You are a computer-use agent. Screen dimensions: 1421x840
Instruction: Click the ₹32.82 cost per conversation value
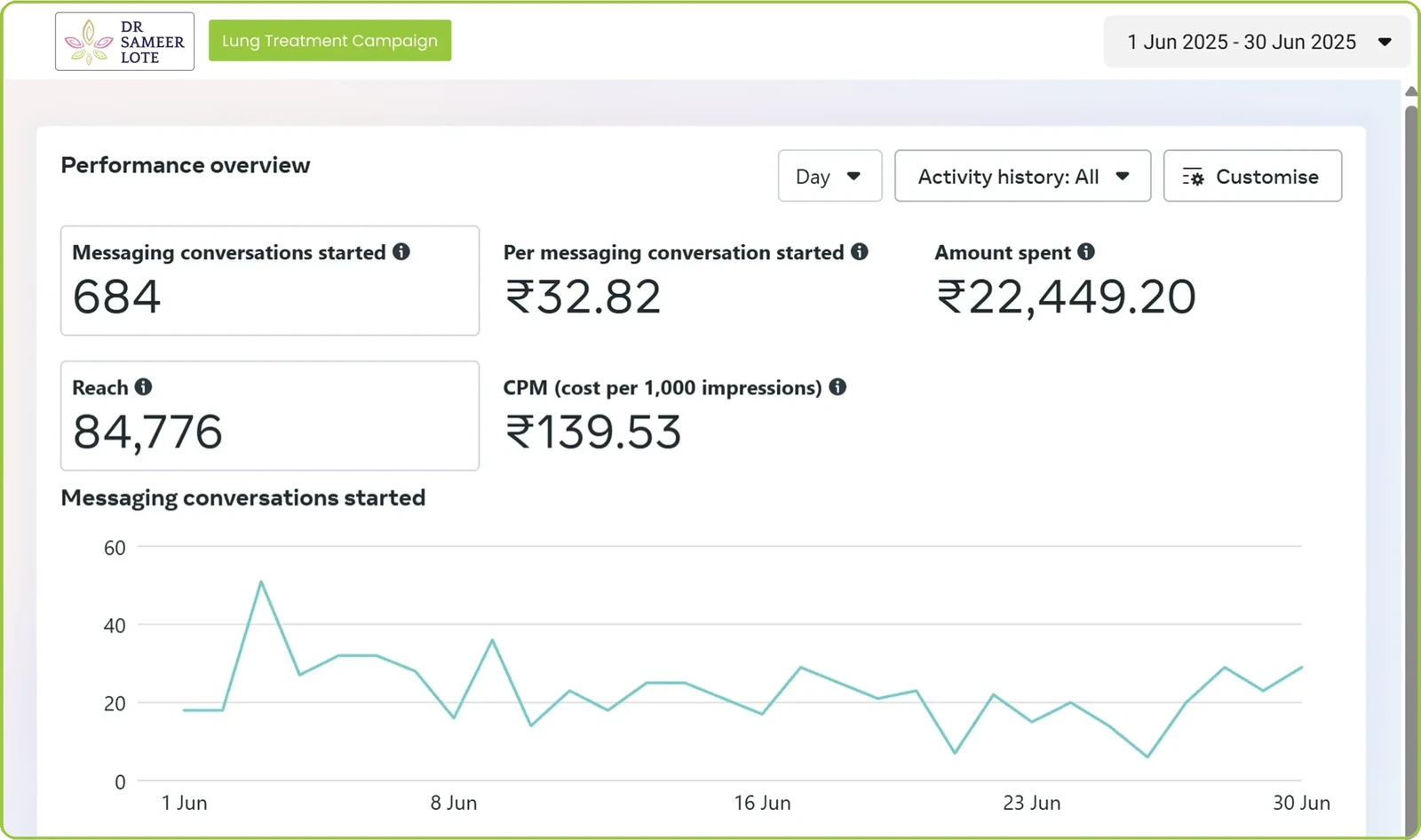(x=583, y=297)
